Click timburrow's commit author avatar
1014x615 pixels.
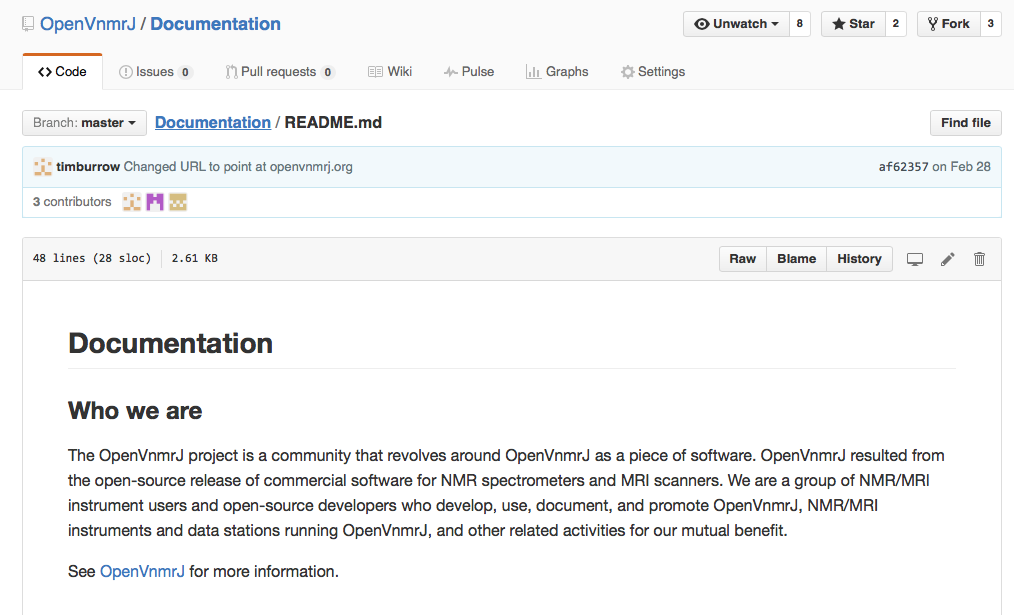point(43,167)
